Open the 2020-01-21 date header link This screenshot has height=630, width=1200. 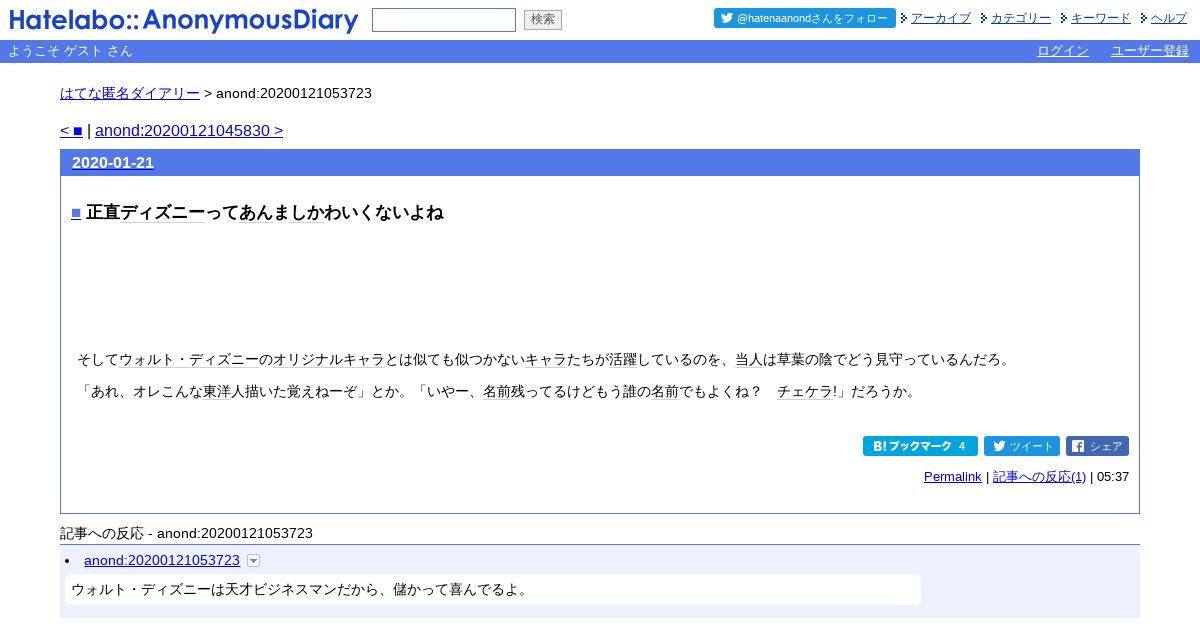coord(113,162)
